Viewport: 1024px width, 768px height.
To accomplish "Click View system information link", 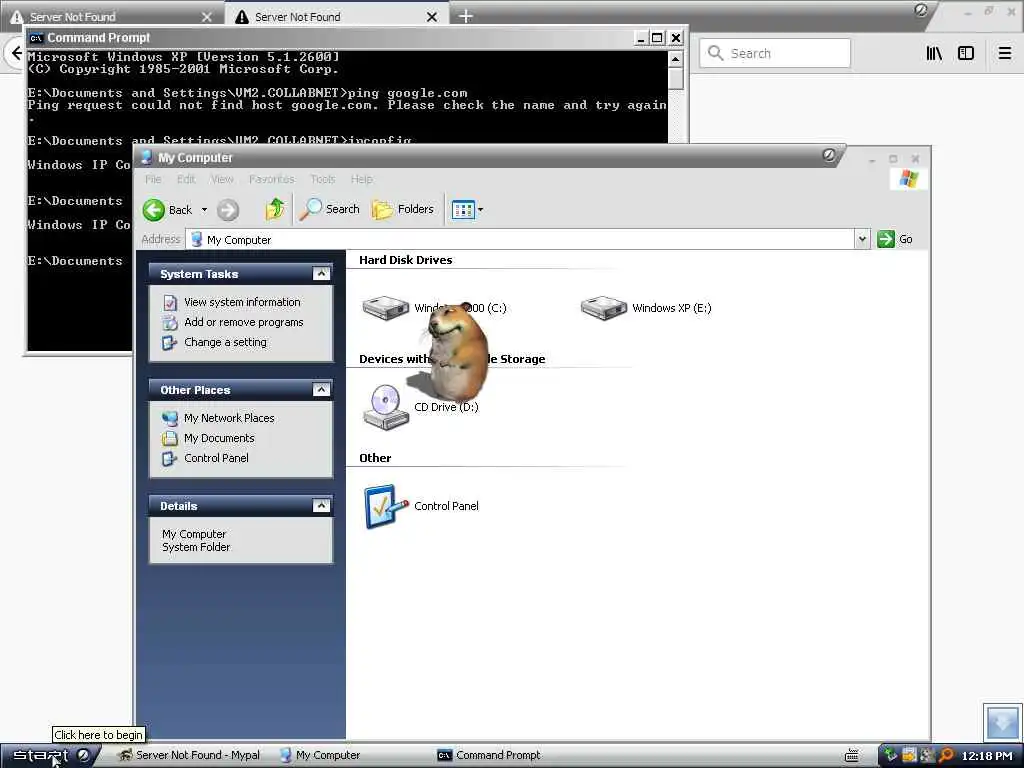I will pos(242,302).
